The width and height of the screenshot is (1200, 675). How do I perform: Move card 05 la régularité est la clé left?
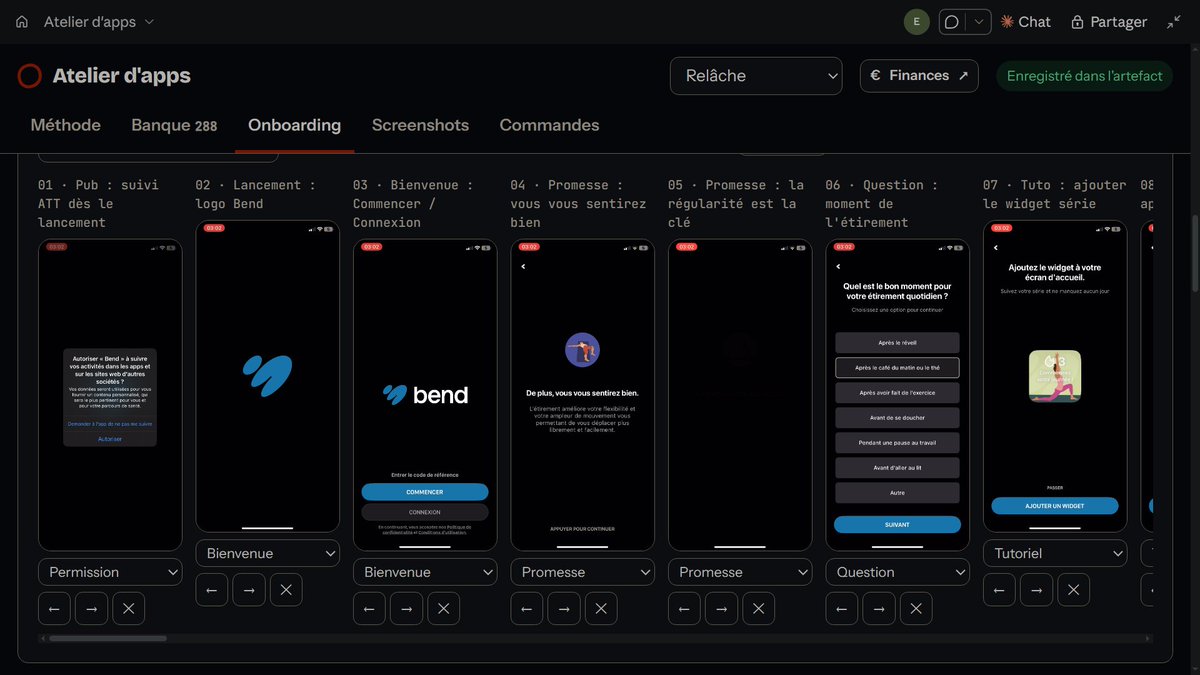tap(684, 608)
